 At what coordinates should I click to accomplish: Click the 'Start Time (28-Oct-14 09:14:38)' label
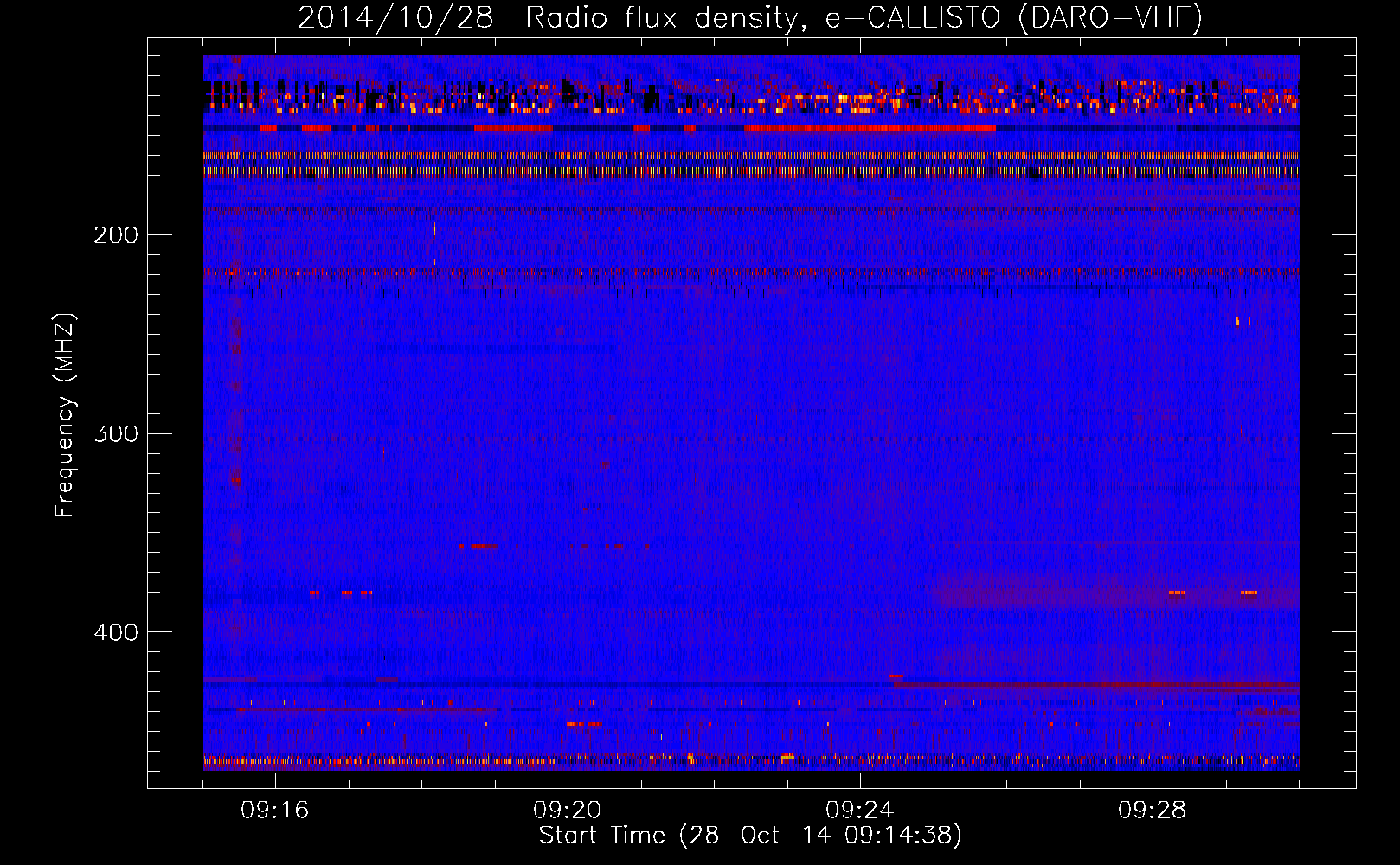click(x=750, y=836)
